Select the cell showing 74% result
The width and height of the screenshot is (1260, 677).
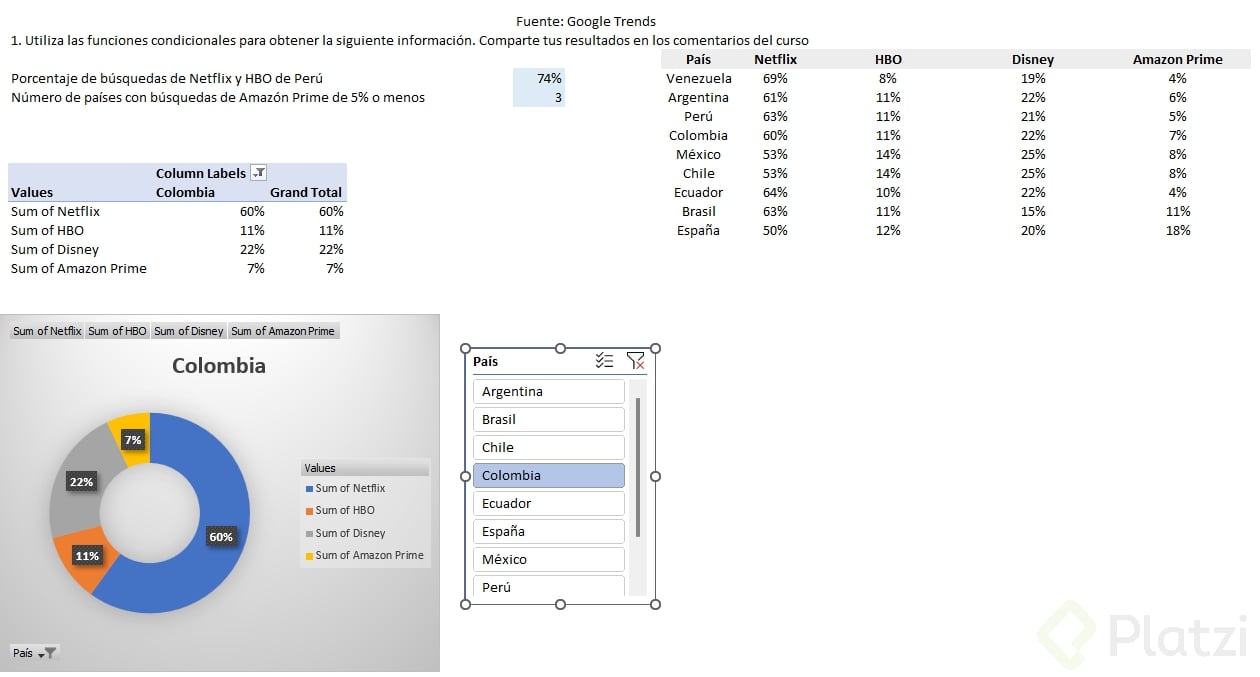tap(539, 78)
